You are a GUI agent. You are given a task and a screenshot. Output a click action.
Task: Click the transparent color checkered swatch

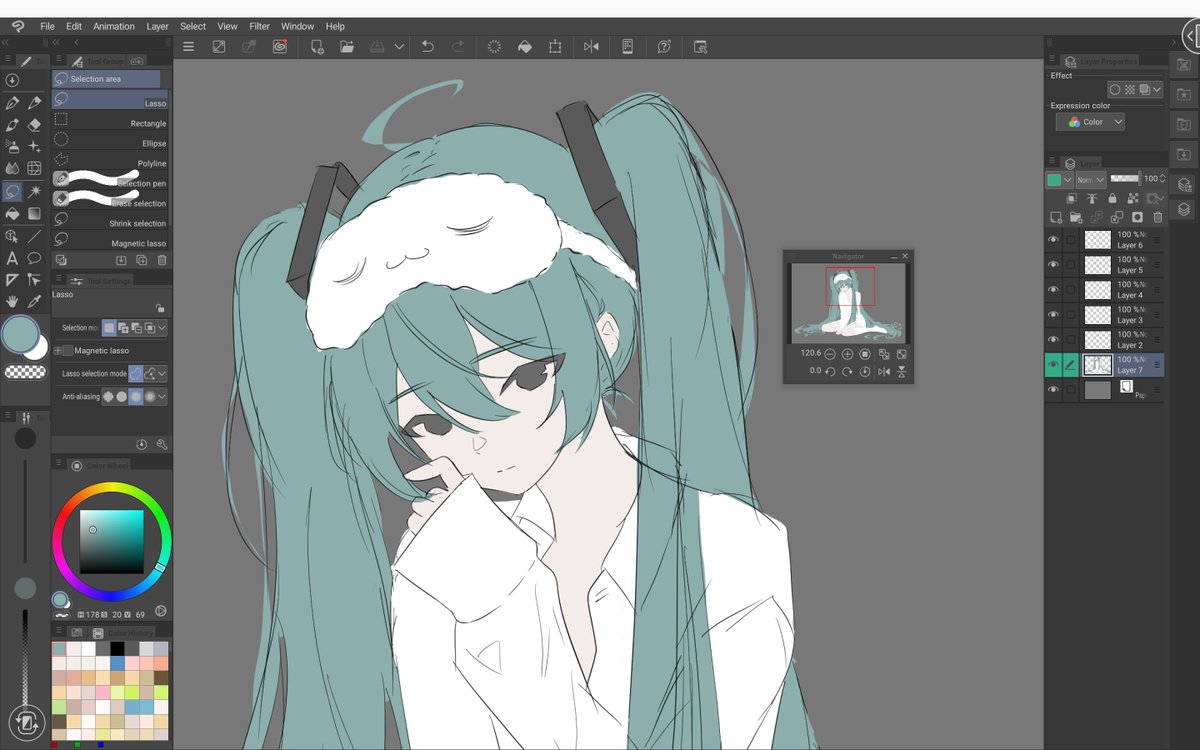pyautogui.click(x=25, y=372)
